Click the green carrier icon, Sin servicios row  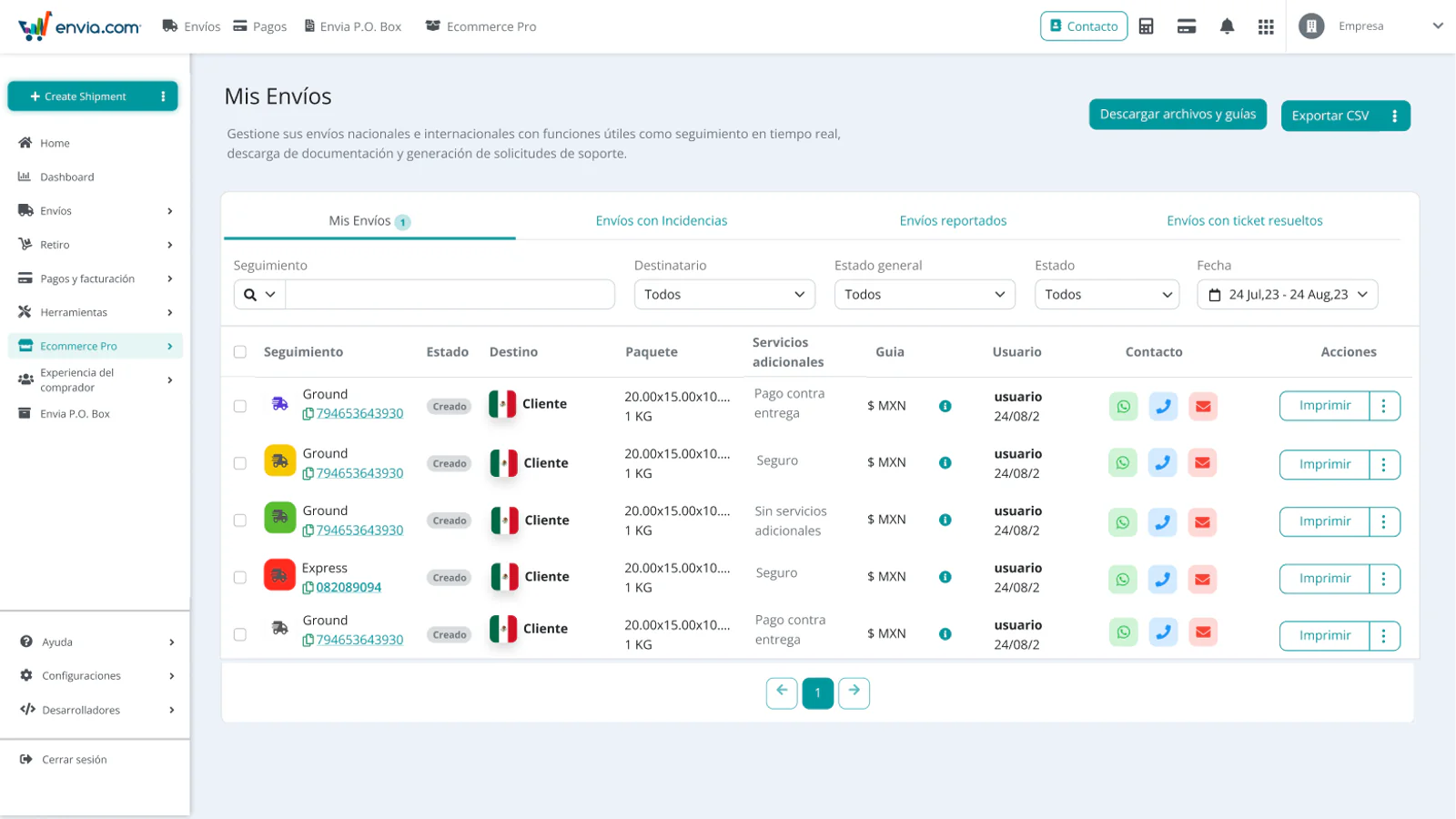(x=279, y=518)
